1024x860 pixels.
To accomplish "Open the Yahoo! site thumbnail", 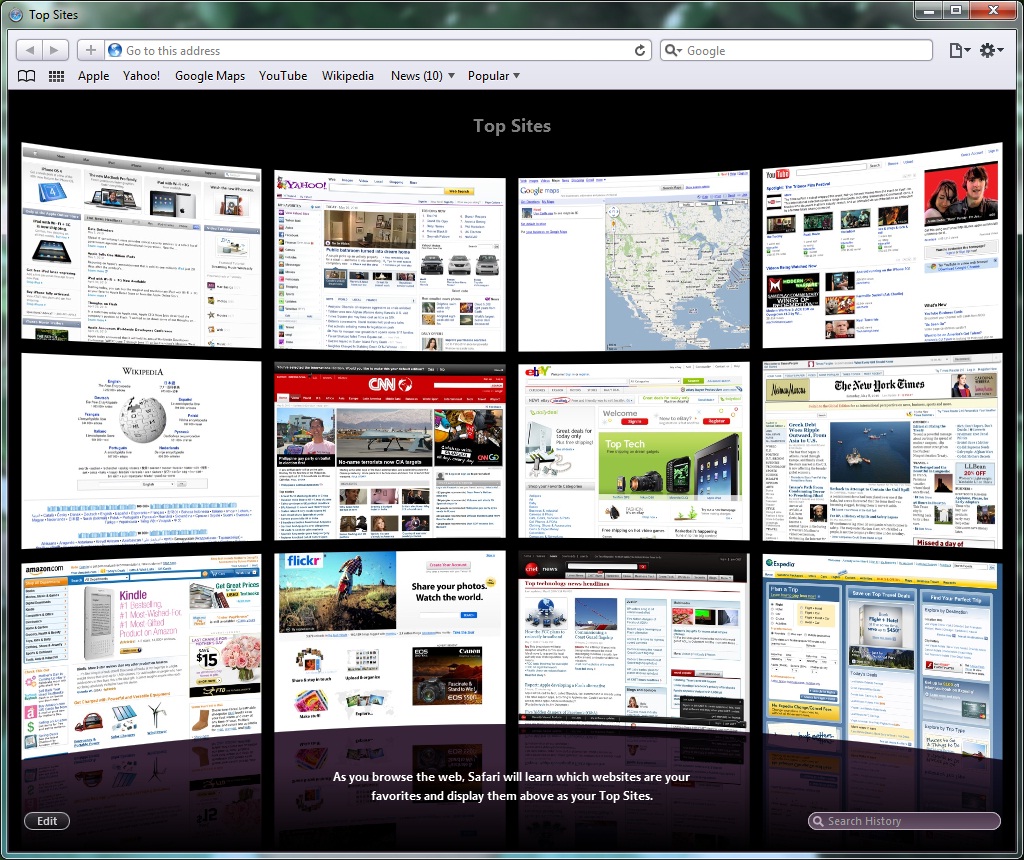I will [390, 260].
